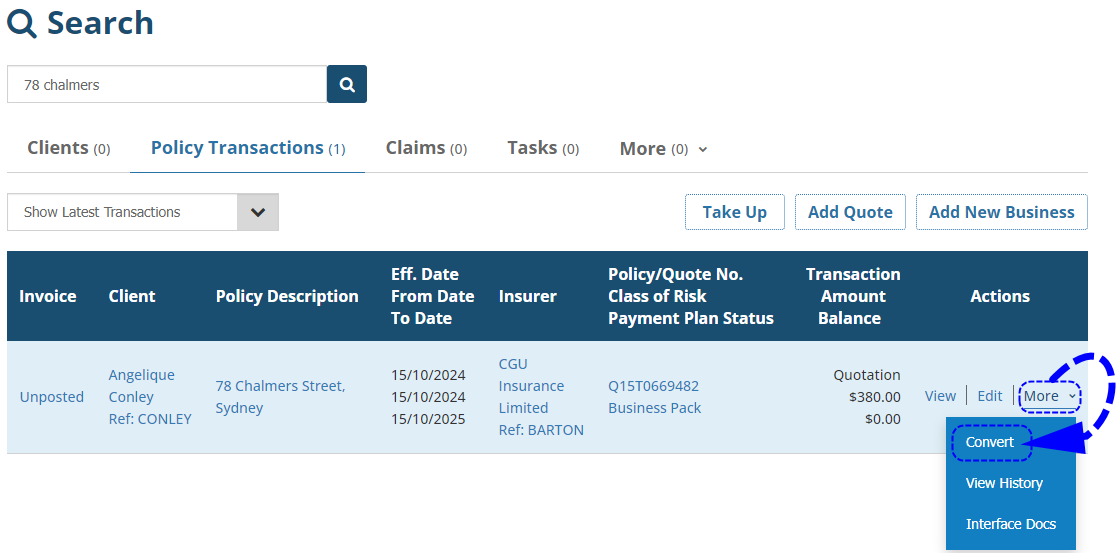Expand the More actions dropdown in row
This screenshot has width=1119, height=553.
coord(1050,396)
